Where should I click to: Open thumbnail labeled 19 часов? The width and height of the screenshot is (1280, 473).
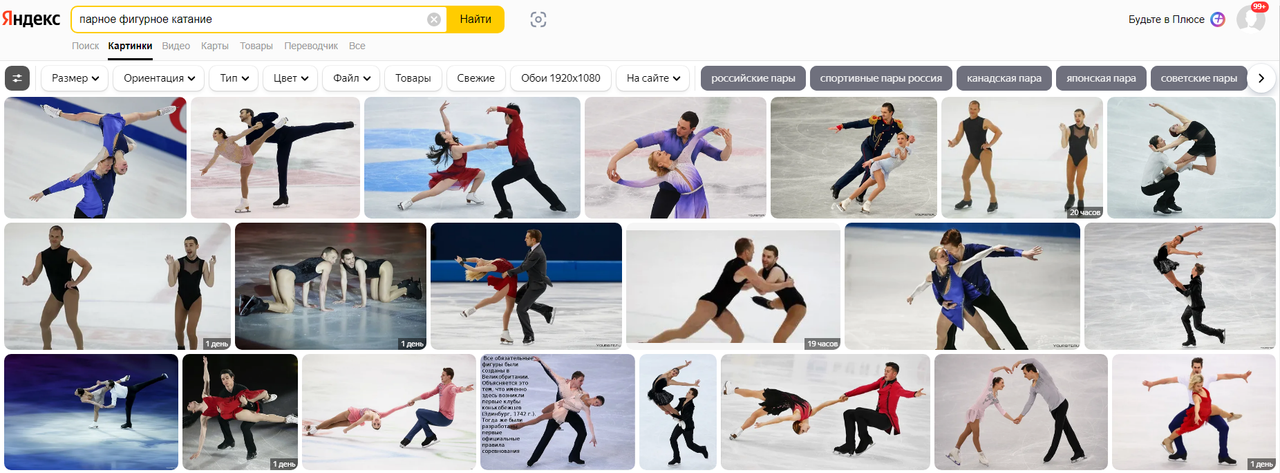733,286
